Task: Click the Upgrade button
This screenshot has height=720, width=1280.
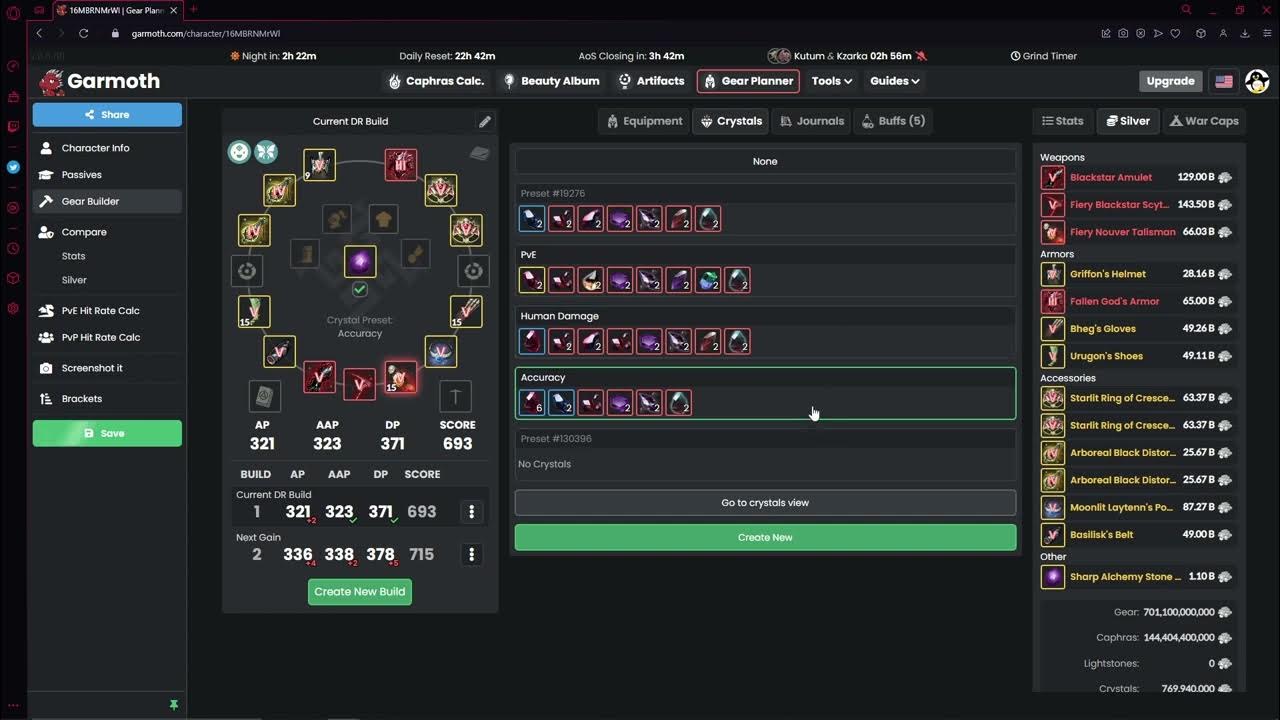Action: pos(1170,81)
